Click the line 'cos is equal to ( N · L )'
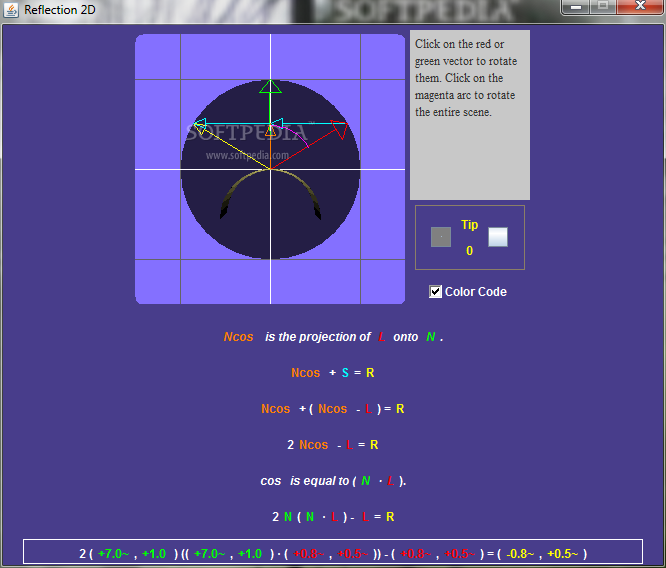Viewport: 666px width, 568px height. 333,481
